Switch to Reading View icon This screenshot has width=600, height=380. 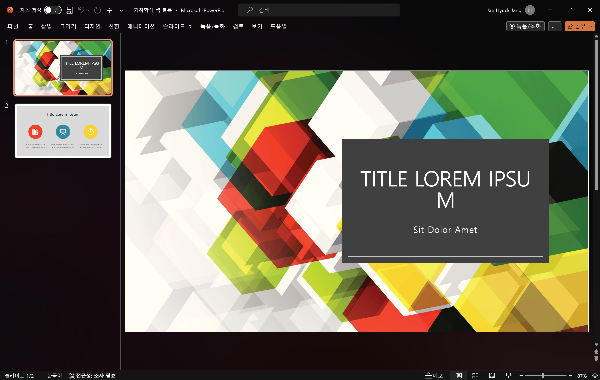[x=492, y=376]
